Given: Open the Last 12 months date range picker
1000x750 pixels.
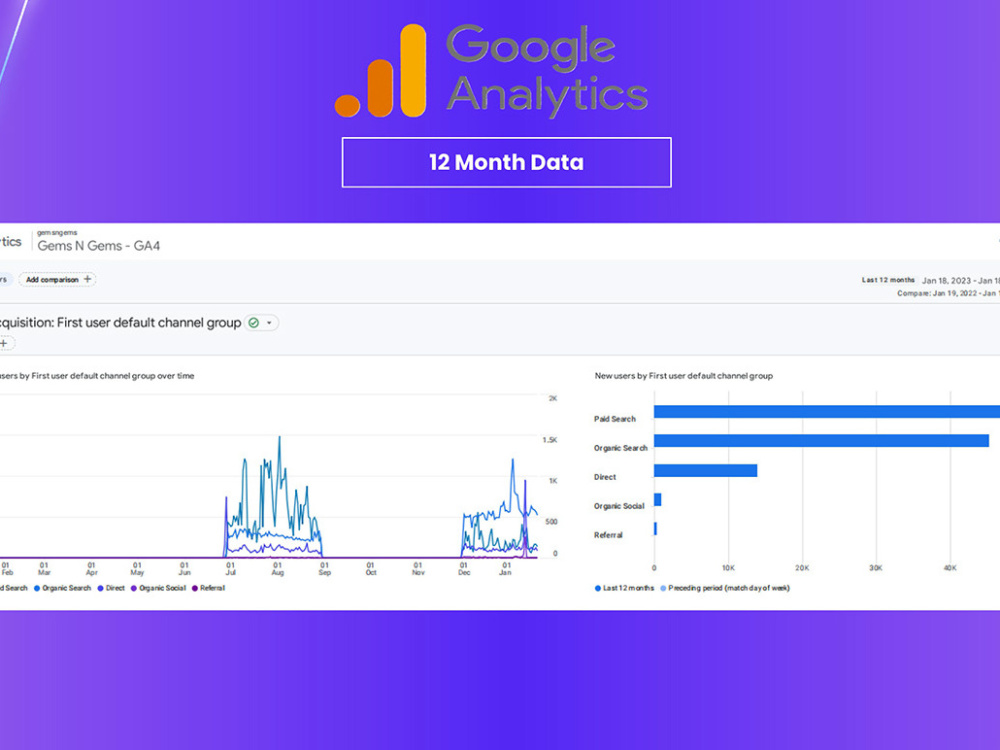Looking at the screenshot, I should click(x=930, y=280).
